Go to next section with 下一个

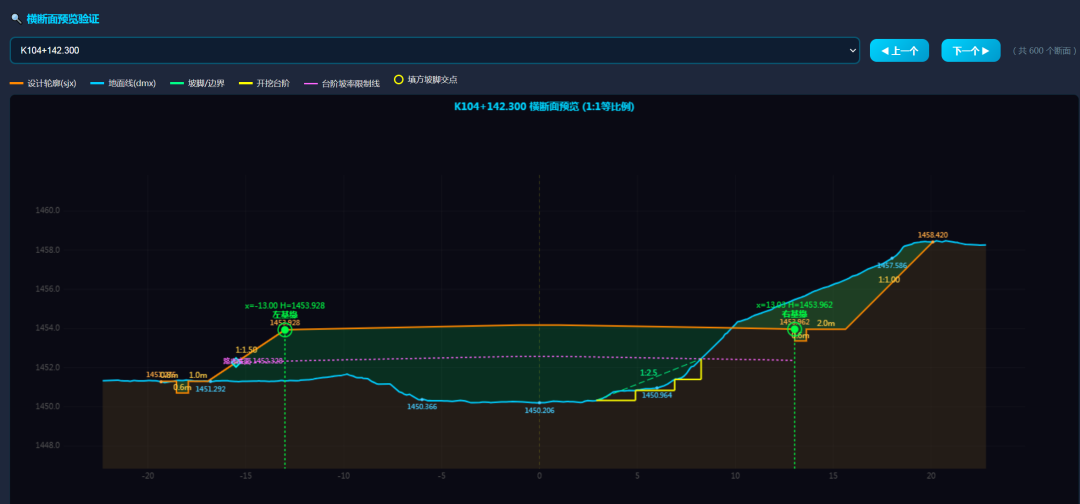pyautogui.click(x=970, y=50)
